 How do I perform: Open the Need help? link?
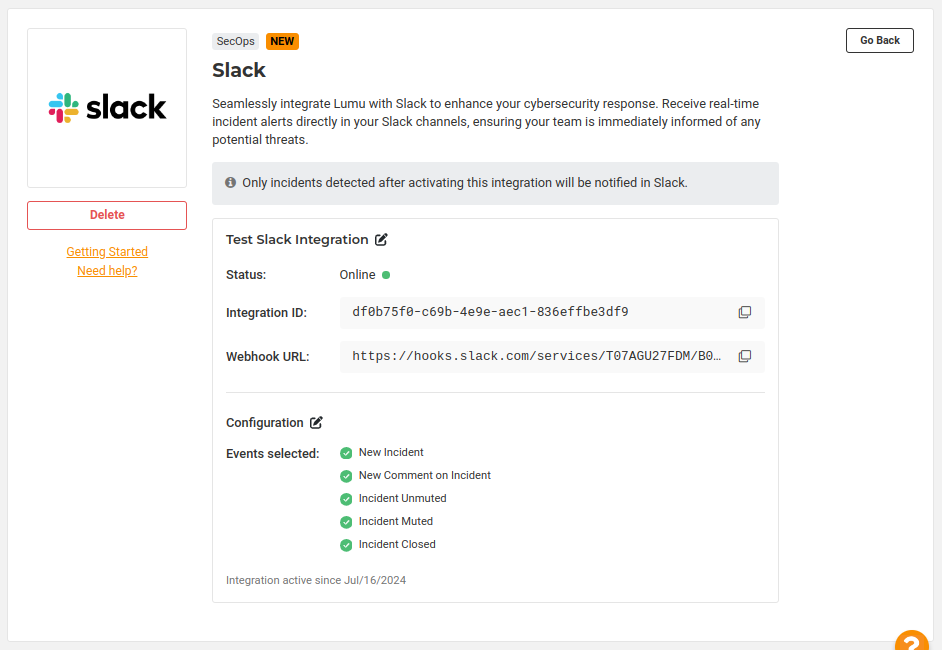[107, 271]
